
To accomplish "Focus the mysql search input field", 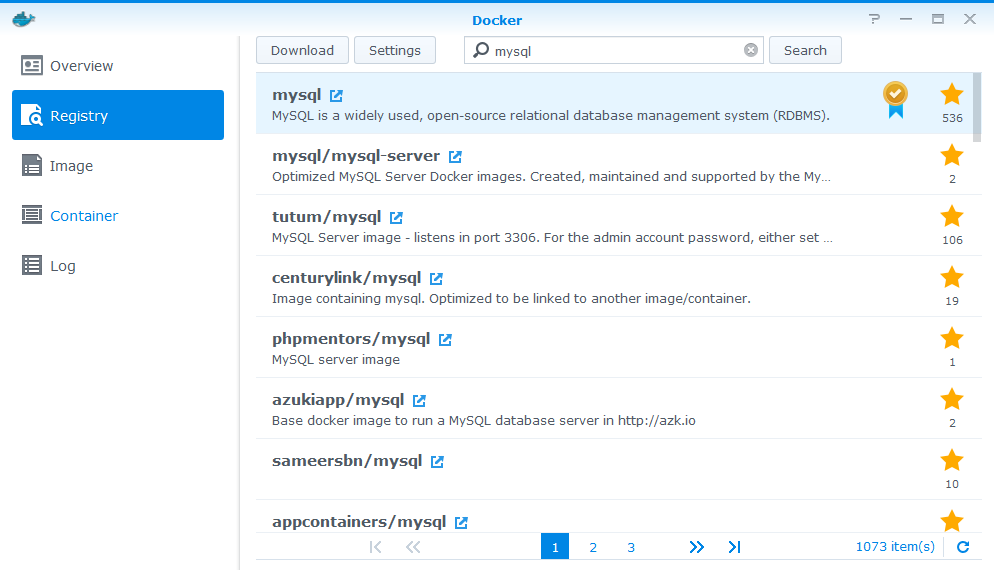I will [x=615, y=51].
